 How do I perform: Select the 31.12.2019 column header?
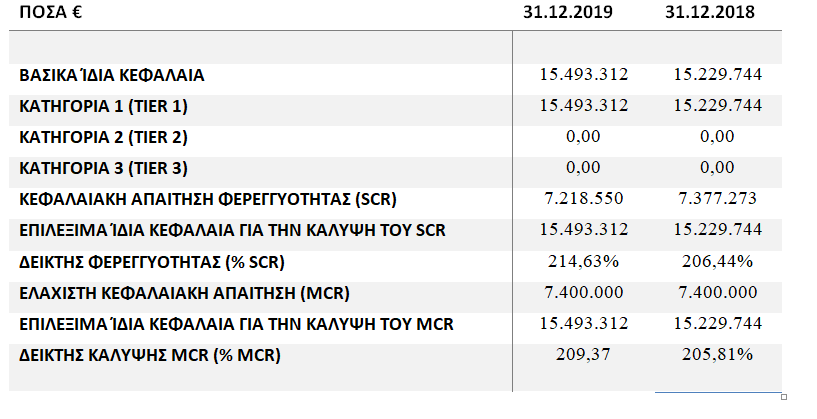pyautogui.click(x=570, y=12)
